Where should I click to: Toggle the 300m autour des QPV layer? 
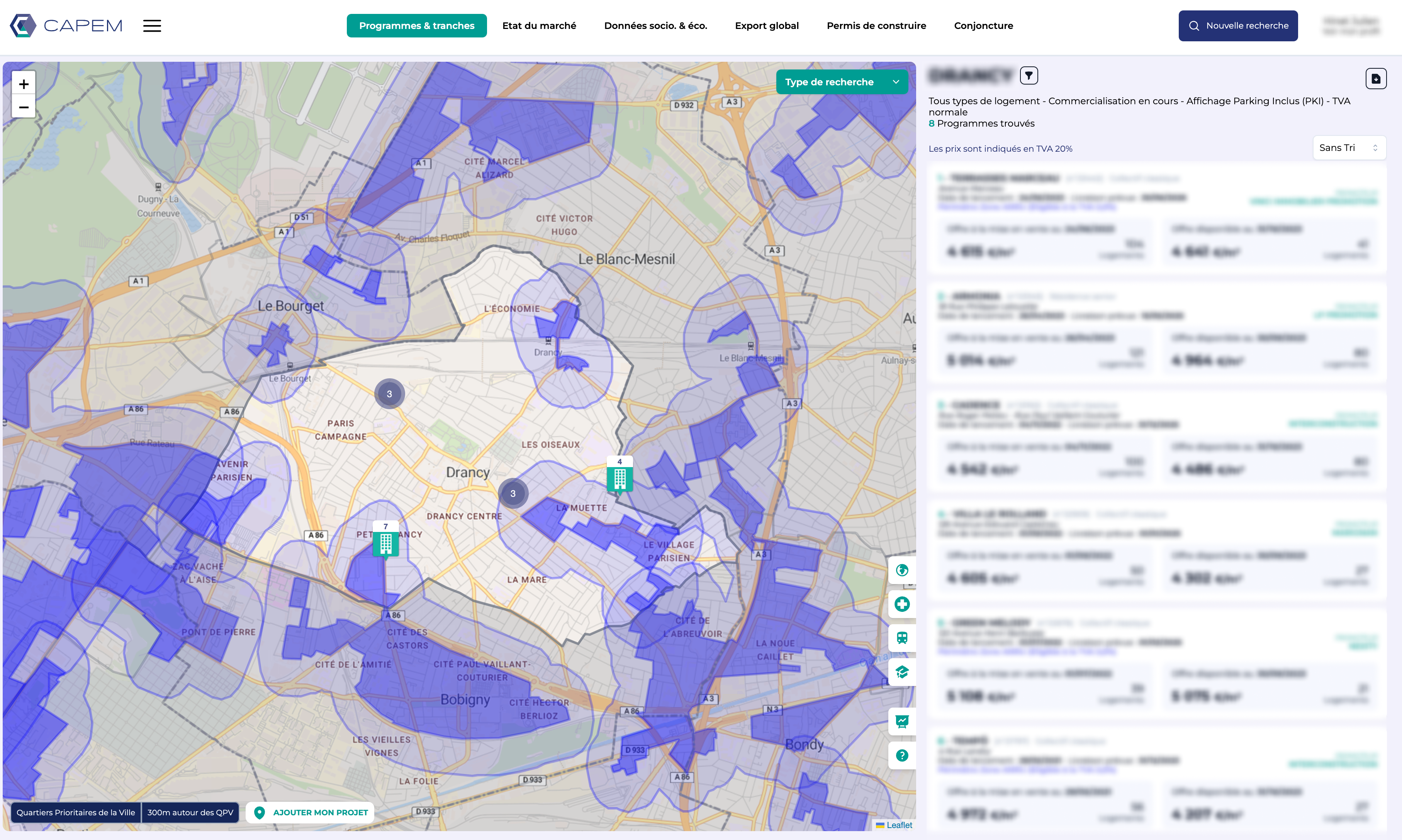[x=190, y=812]
